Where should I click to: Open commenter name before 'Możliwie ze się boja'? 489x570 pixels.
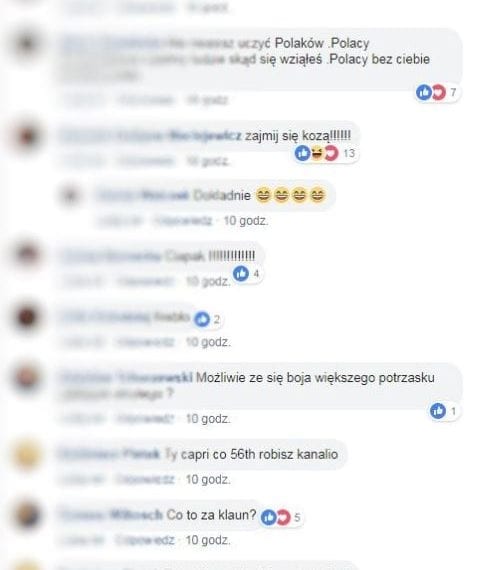[127, 378]
